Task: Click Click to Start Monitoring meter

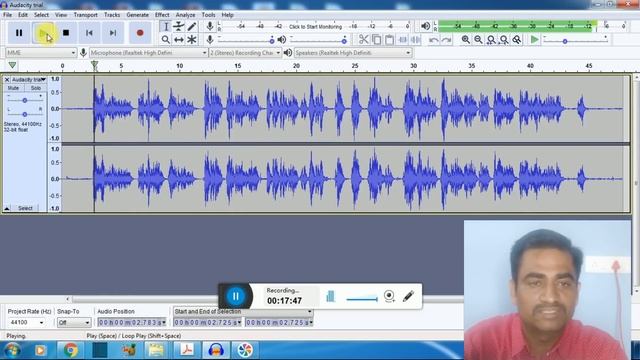Action: 315,27
